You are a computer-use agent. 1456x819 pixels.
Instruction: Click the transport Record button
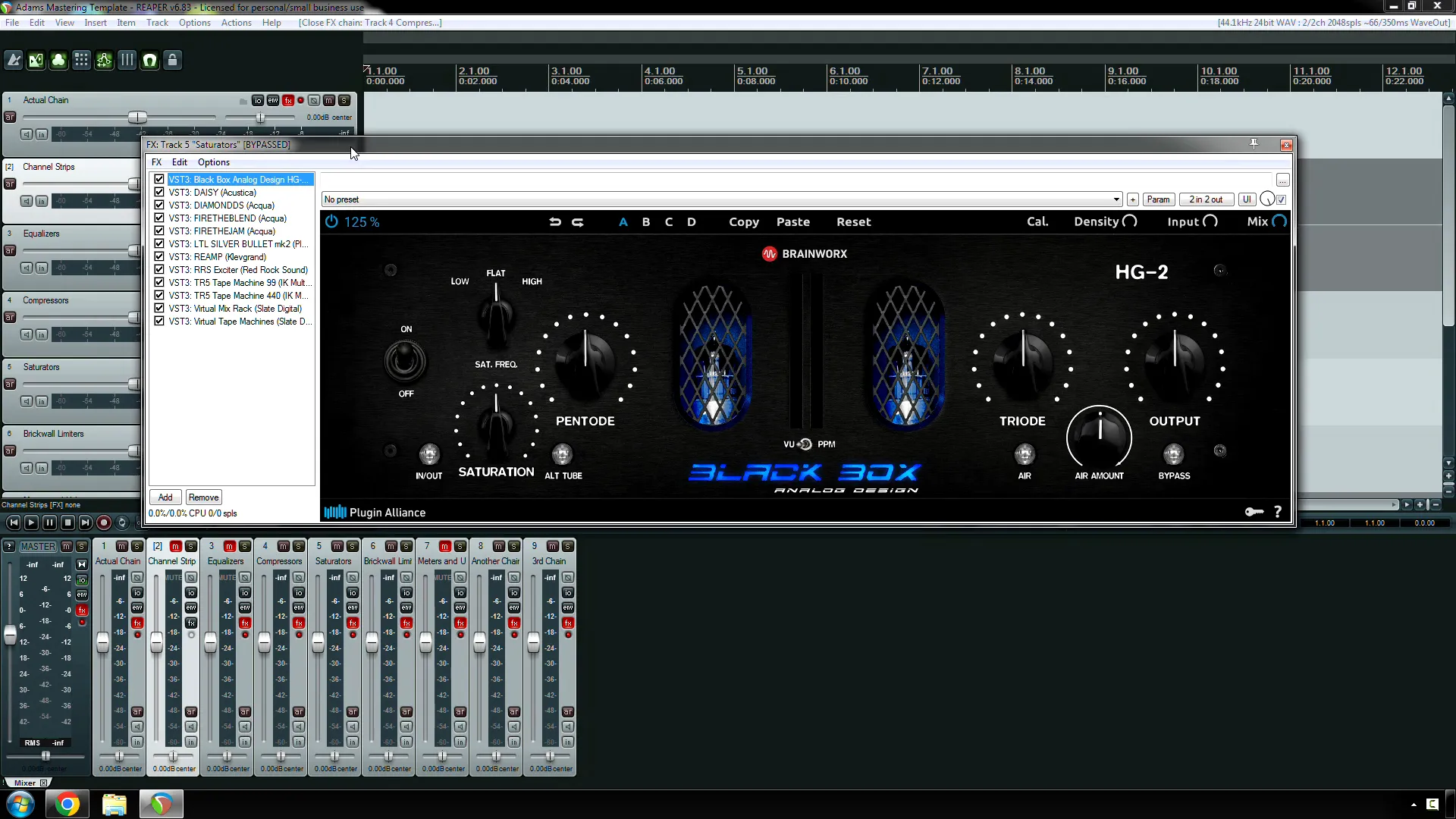[x=104, y=522]
